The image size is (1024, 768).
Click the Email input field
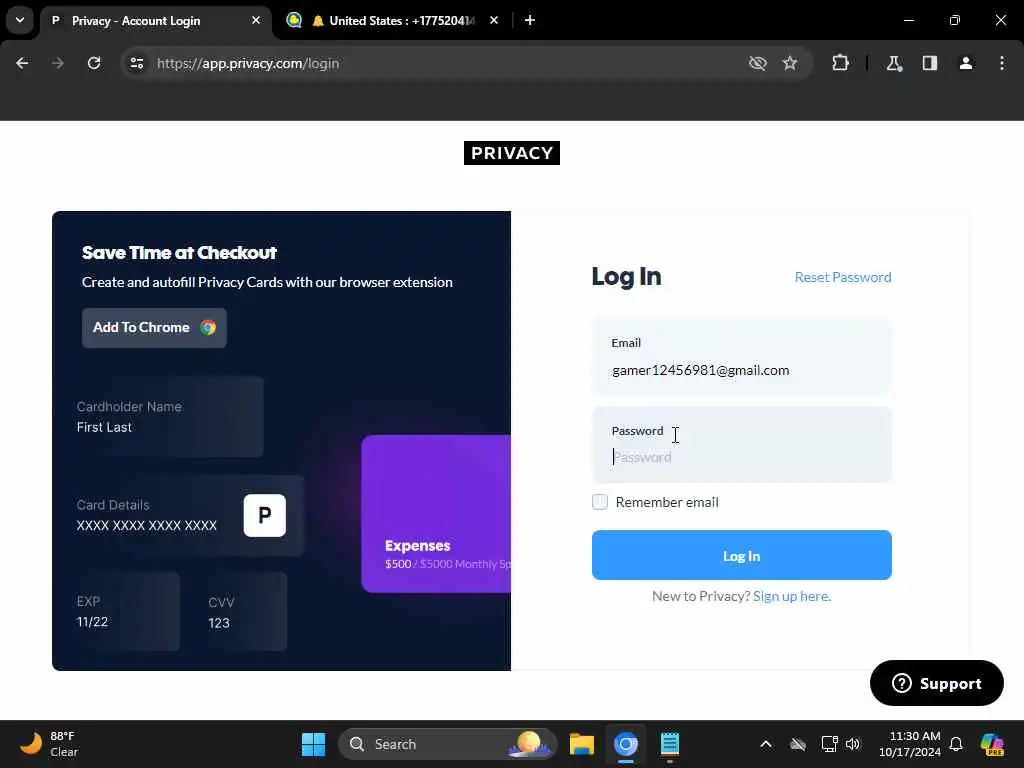pos(741,357)
